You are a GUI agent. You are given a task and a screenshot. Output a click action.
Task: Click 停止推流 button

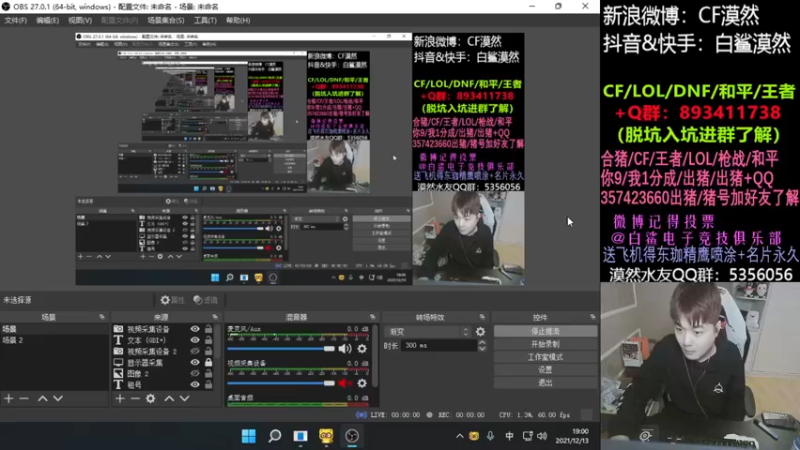(x=545, y=332)
